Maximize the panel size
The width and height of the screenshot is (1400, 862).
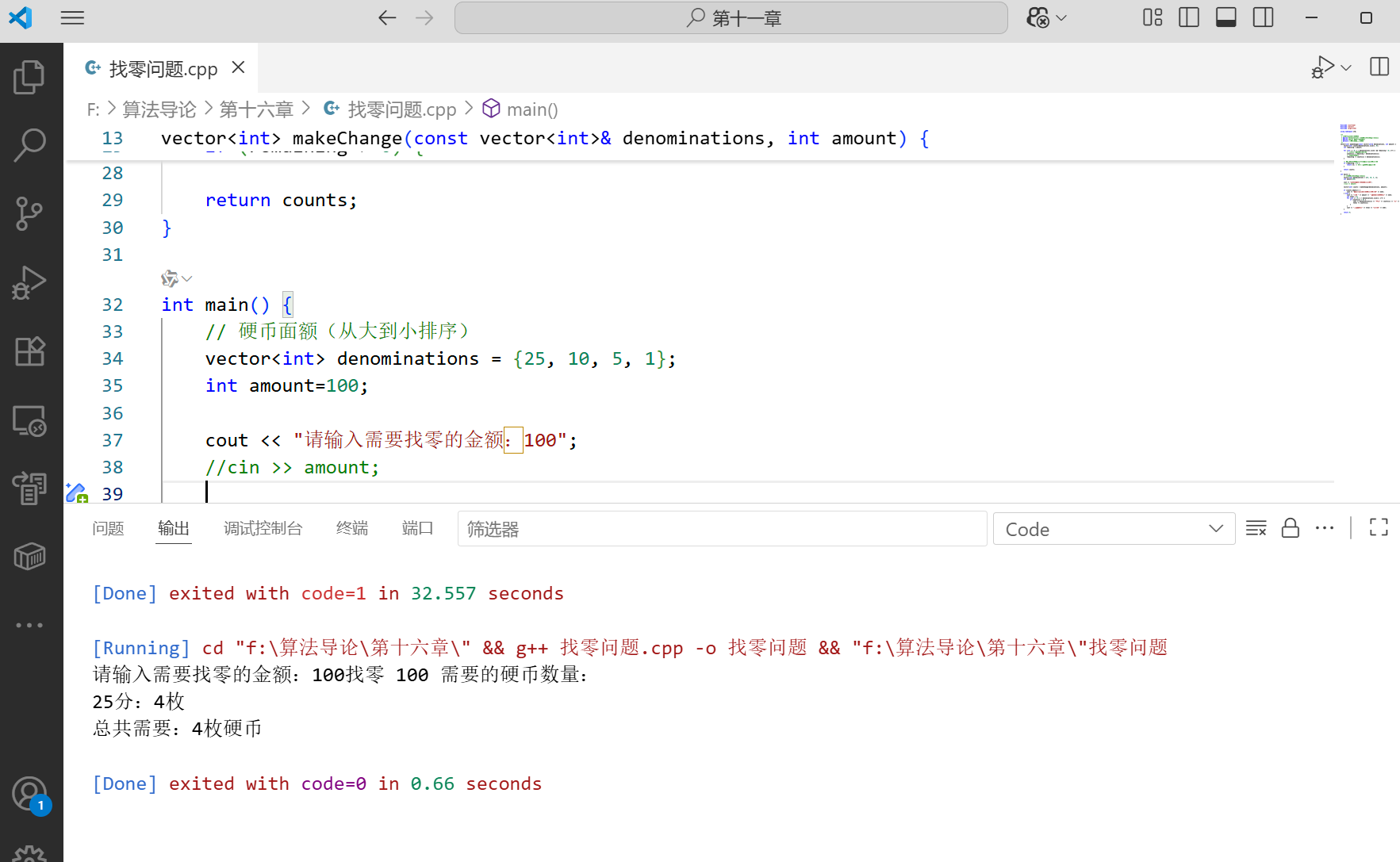click(x=1379, y=528)
